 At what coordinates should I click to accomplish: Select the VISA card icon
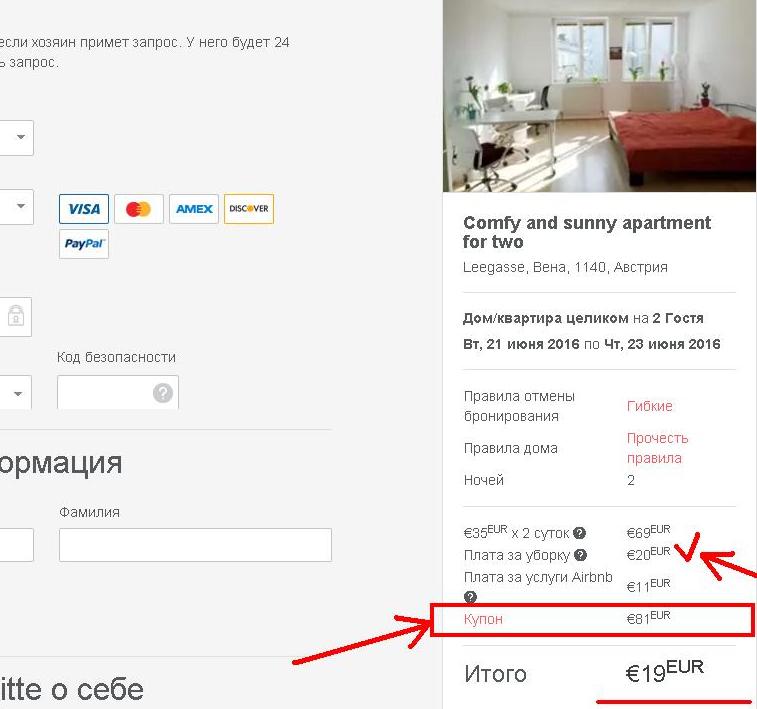[84, 209]
